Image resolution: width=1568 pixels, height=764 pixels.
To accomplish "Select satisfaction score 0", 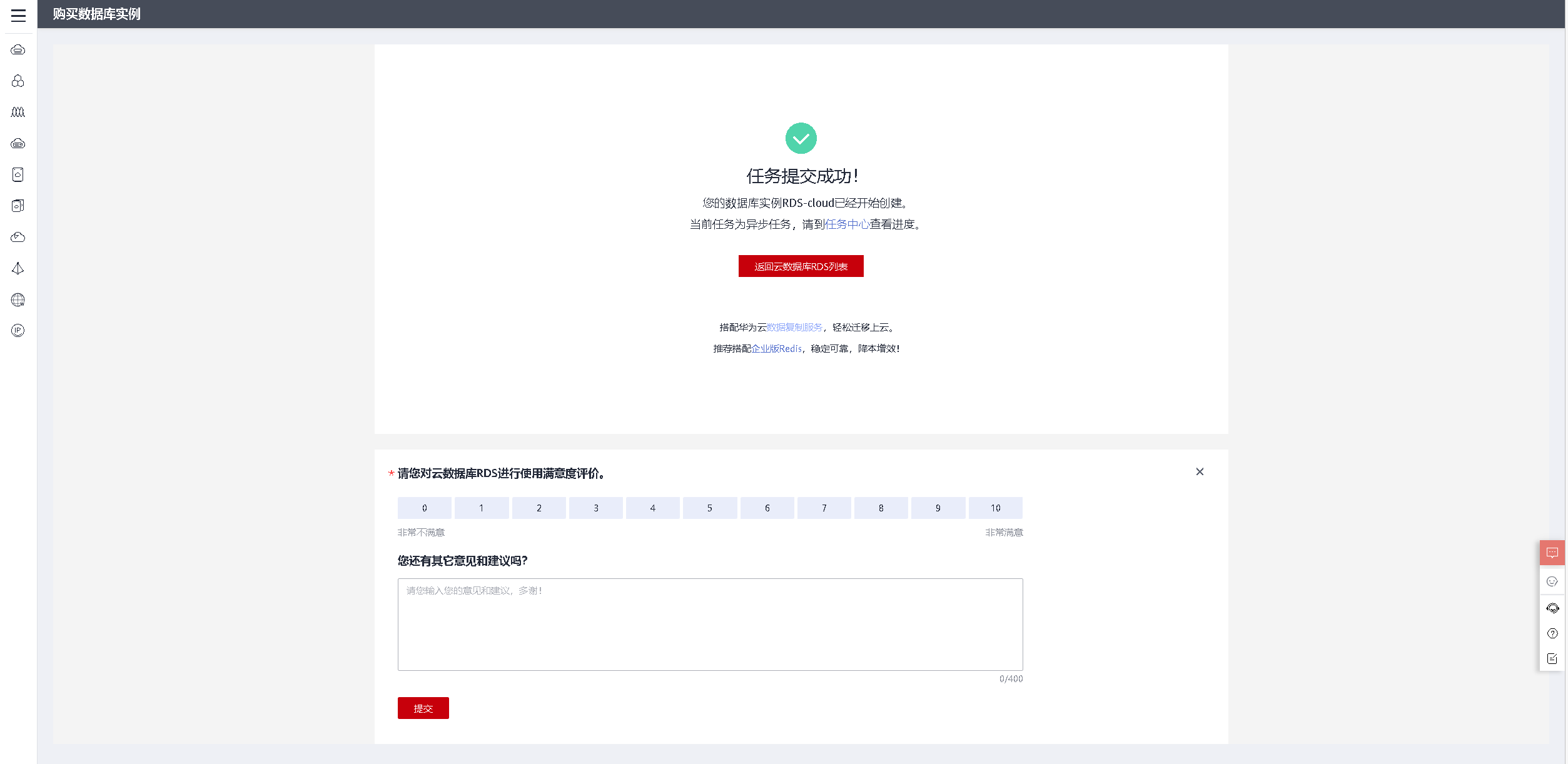I will coord(424,508).
